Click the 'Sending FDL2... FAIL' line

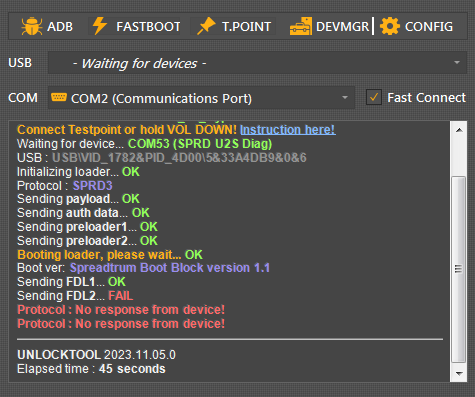(x=75, y=296)
